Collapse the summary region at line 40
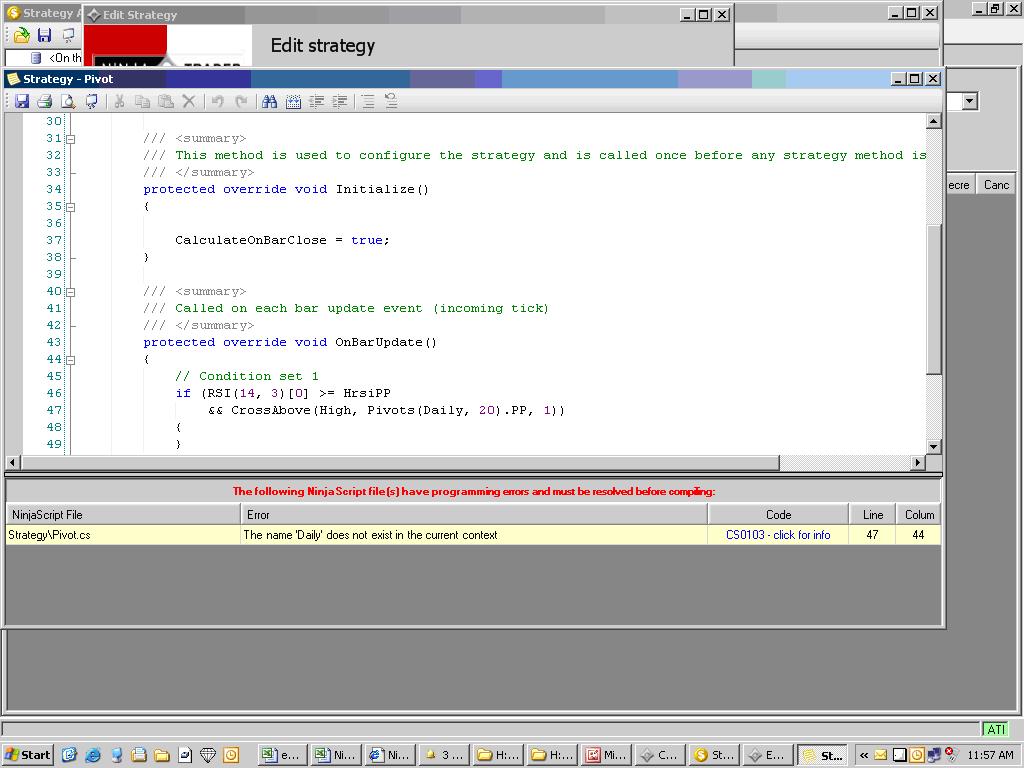Image resolution: width=1024 pixels, height=768 pixels. coord(71,292)
